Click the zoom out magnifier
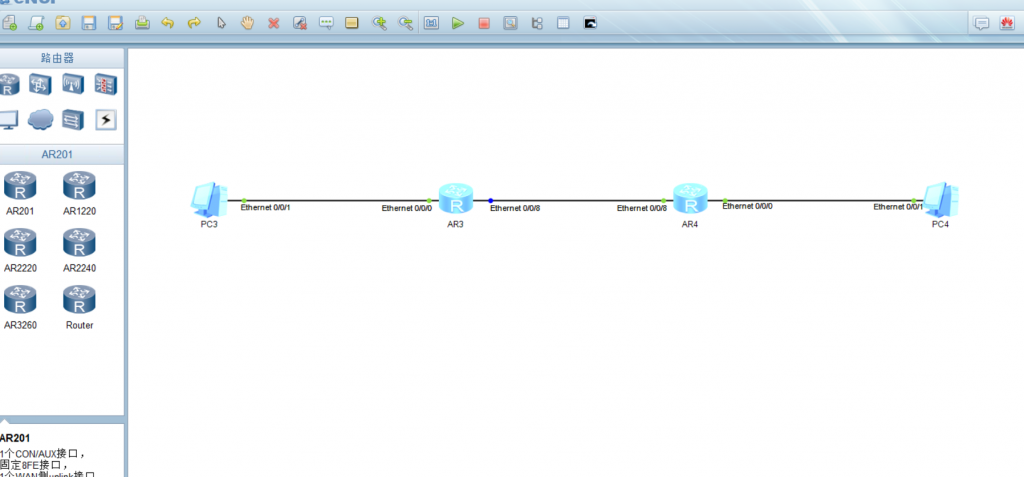 [406, 24]
